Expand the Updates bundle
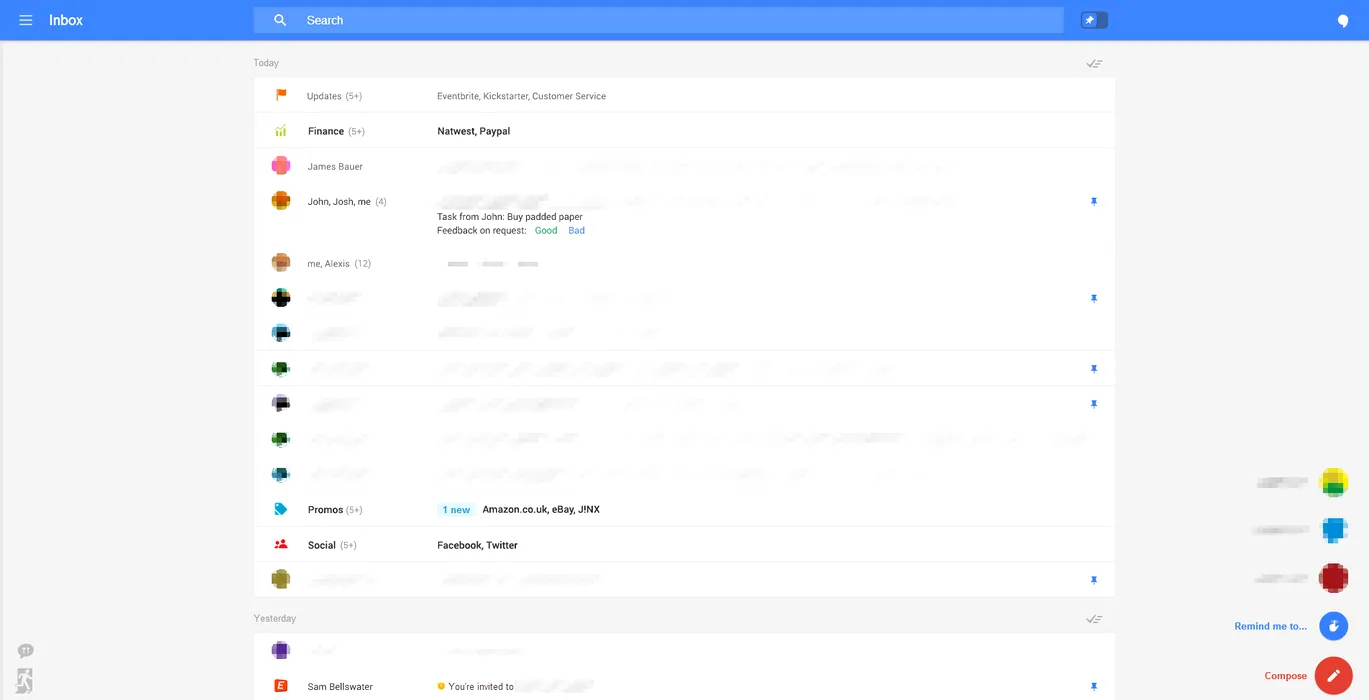Screen dimensions: 1369x700 324,96
